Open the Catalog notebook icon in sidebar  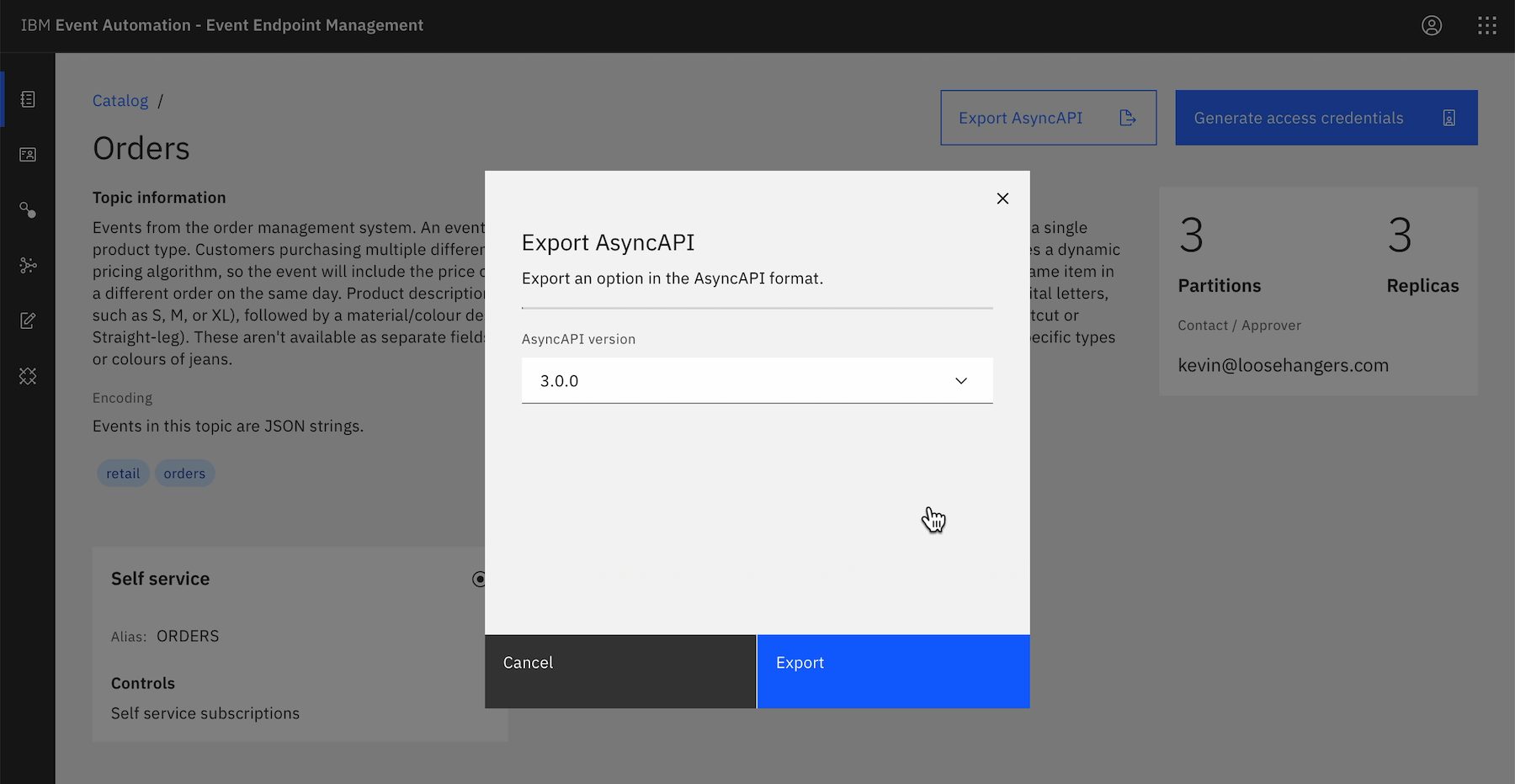[28, 99]
